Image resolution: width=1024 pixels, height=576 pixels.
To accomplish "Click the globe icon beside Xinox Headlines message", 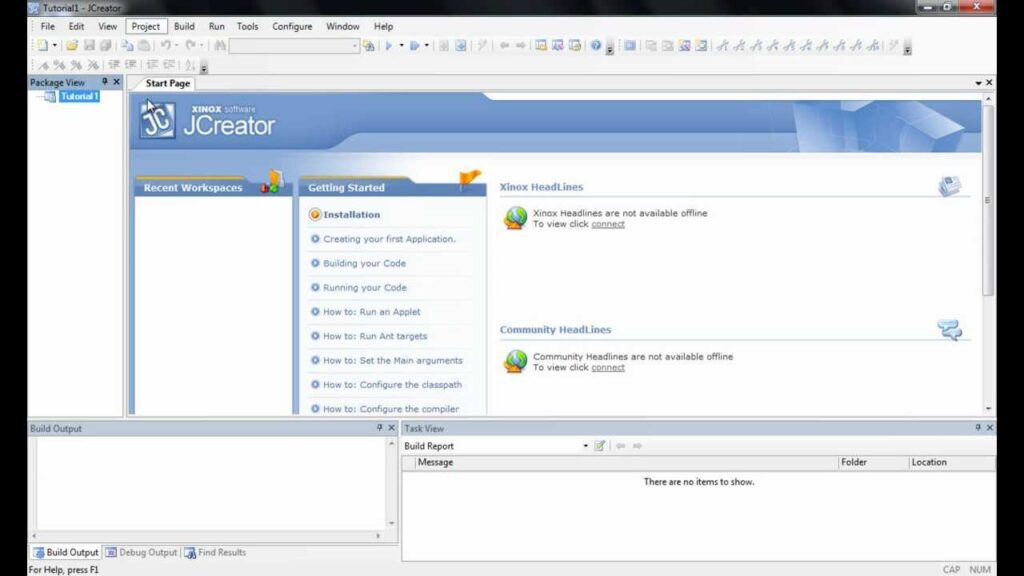I will (x=515, y=218).
